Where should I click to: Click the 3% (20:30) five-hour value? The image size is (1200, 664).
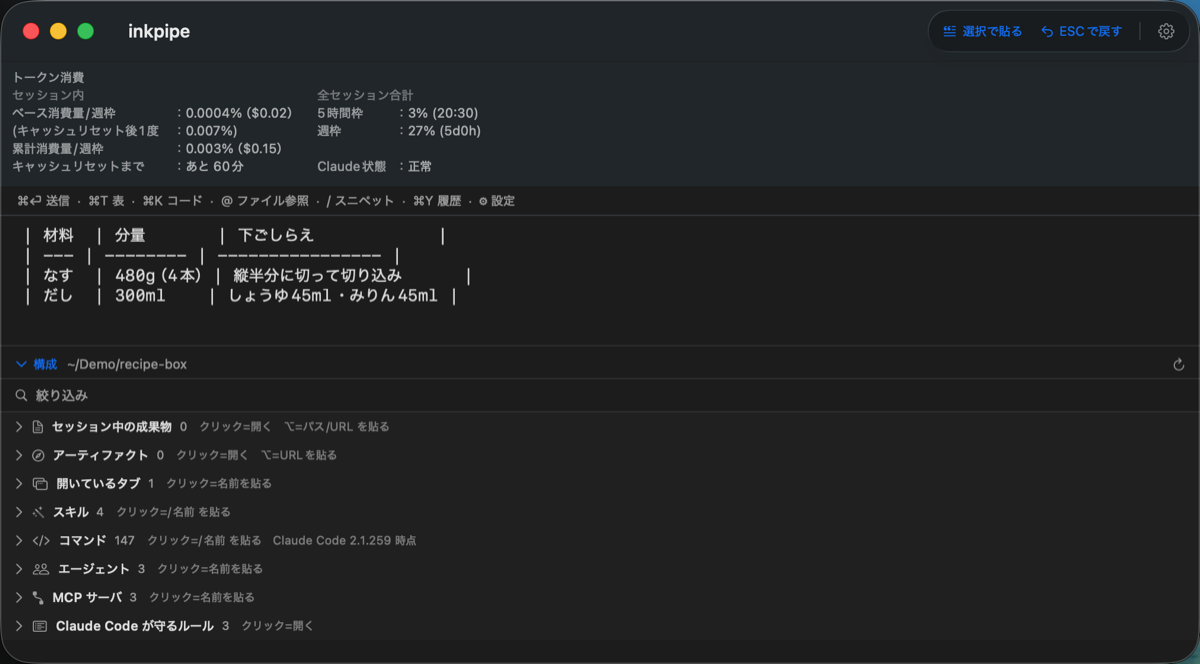click(x=444, y=113)
